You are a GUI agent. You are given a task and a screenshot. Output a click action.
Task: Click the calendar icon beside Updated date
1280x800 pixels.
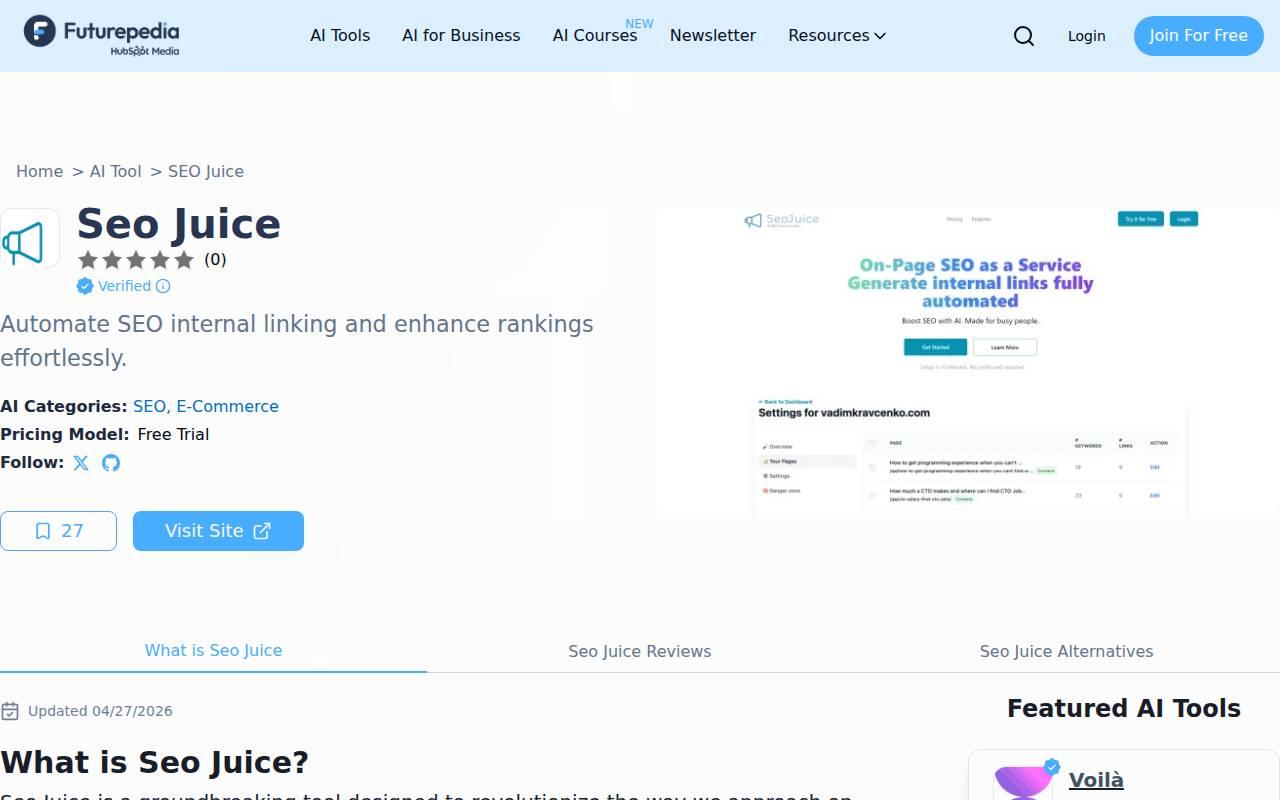[10, 711]
